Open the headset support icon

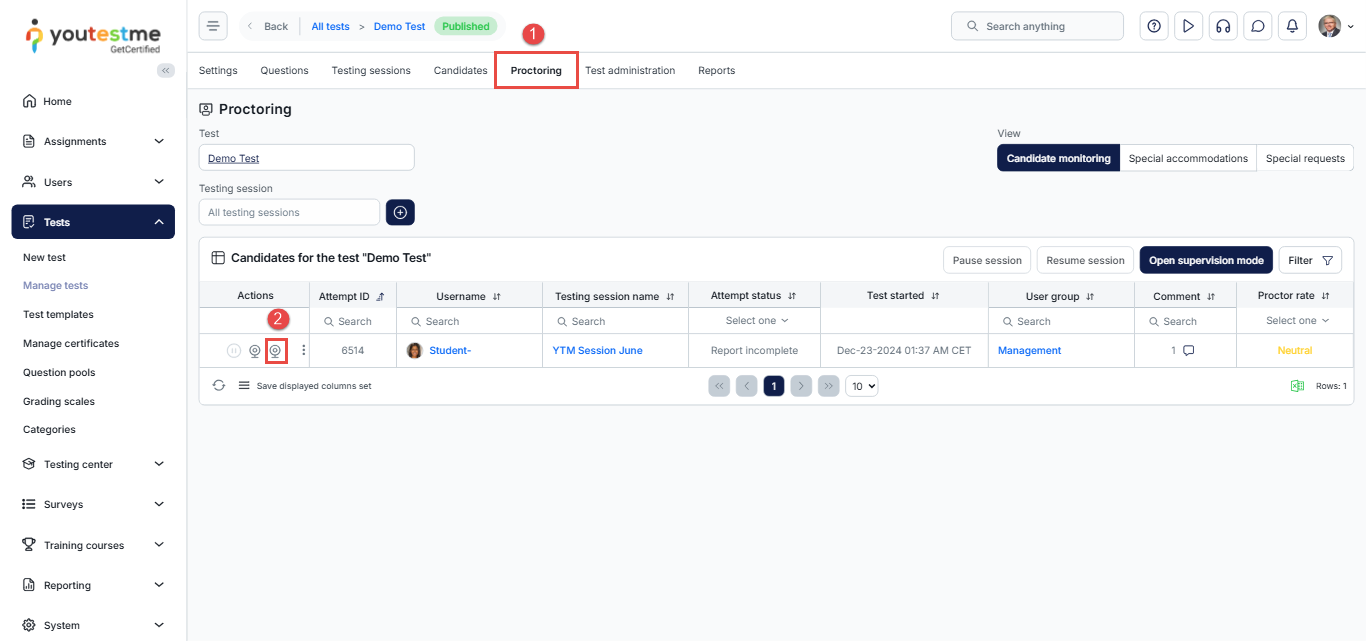pyautogui.click(x=1223, y=26)
